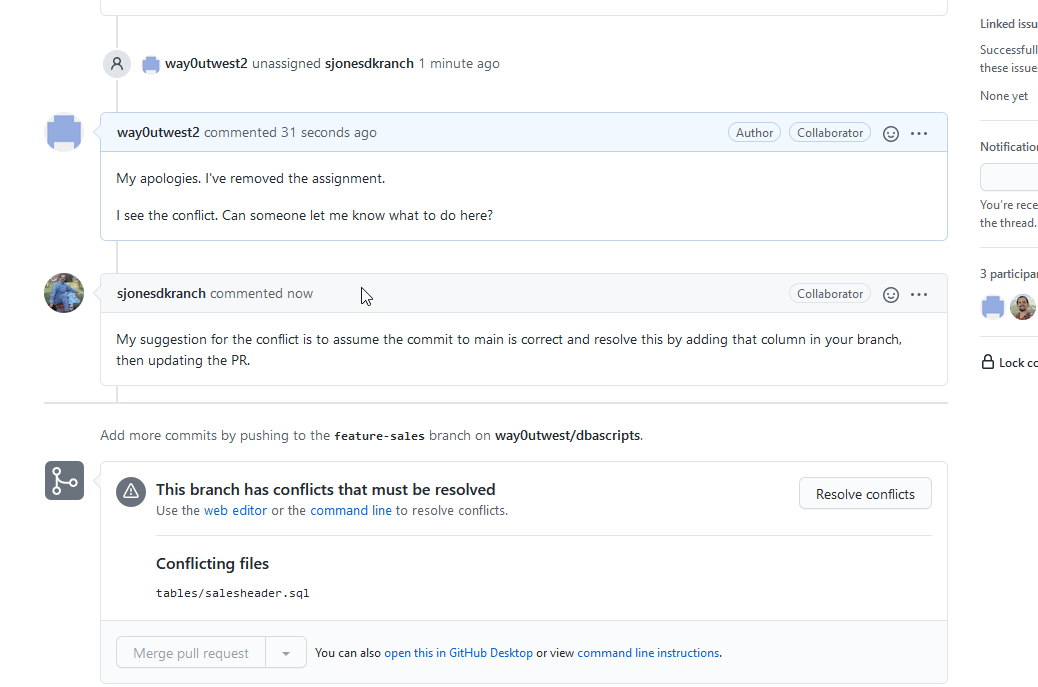
Task: Add emoji reaction to sjonesdkranch's comment
Action: [x=891, y=294]
